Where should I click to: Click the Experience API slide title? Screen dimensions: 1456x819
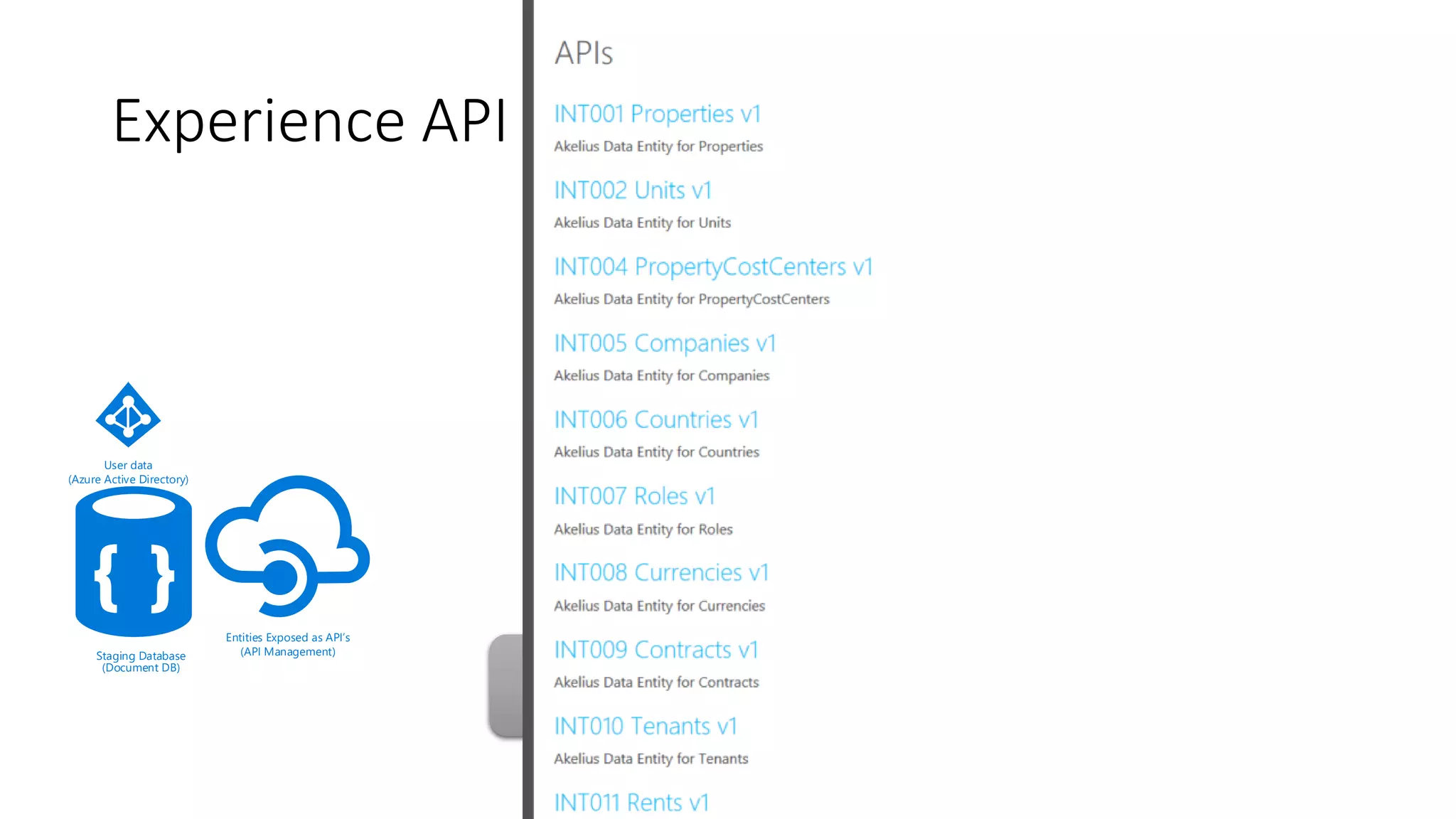coord(310,121)
